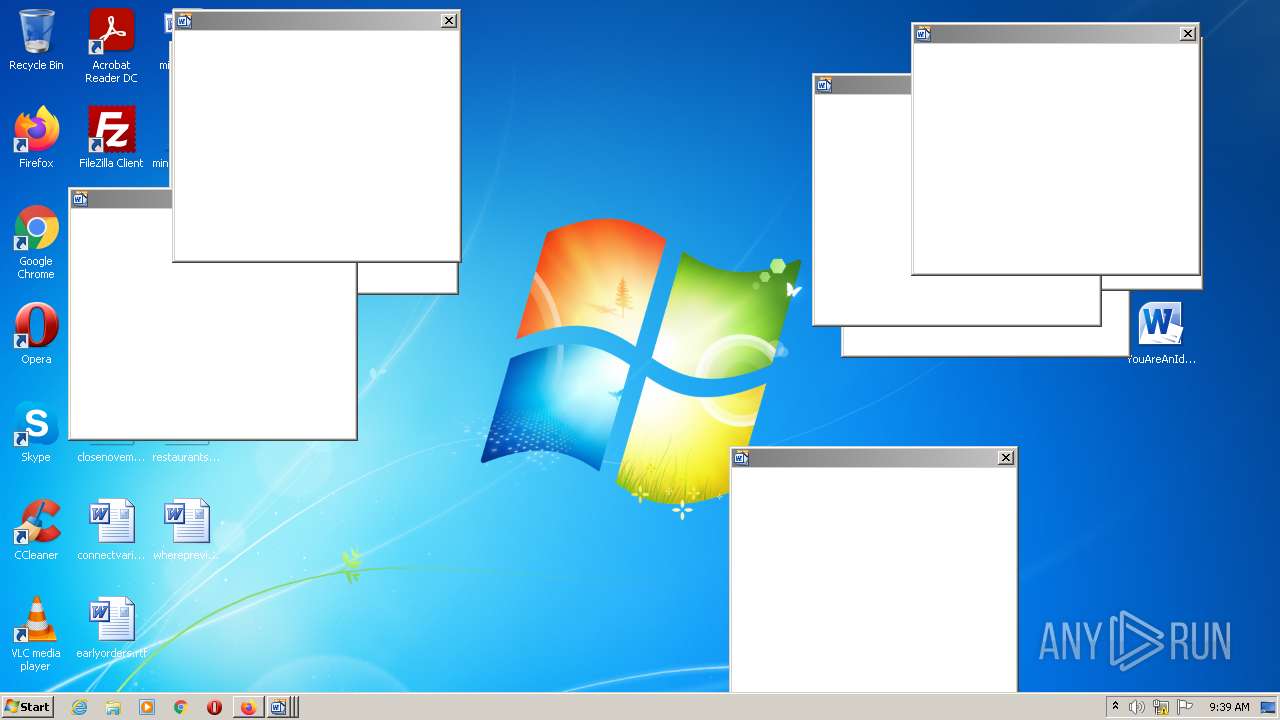Open the Recycle Bin desktop icon
The image size is (1280, 720).
(36, 40)
